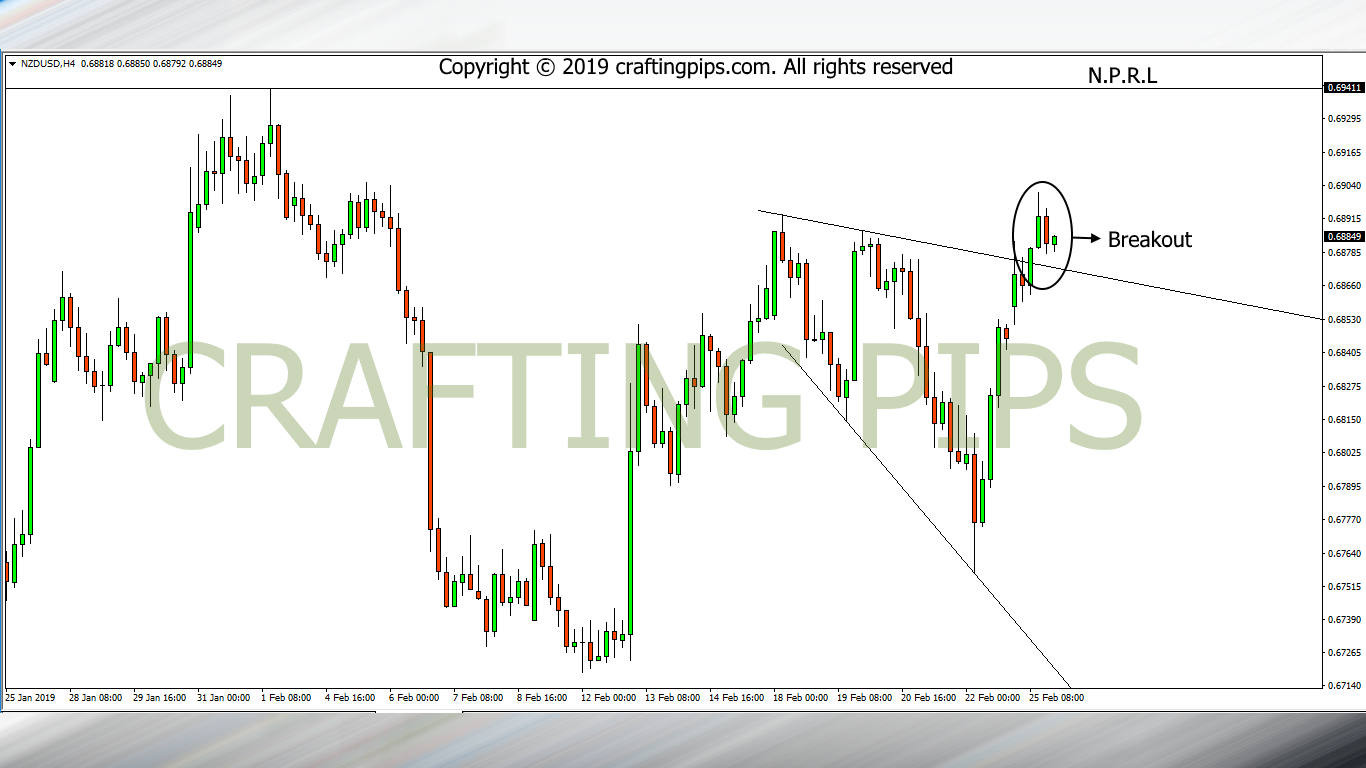Select the open price value 0.68818

(96, 64)
